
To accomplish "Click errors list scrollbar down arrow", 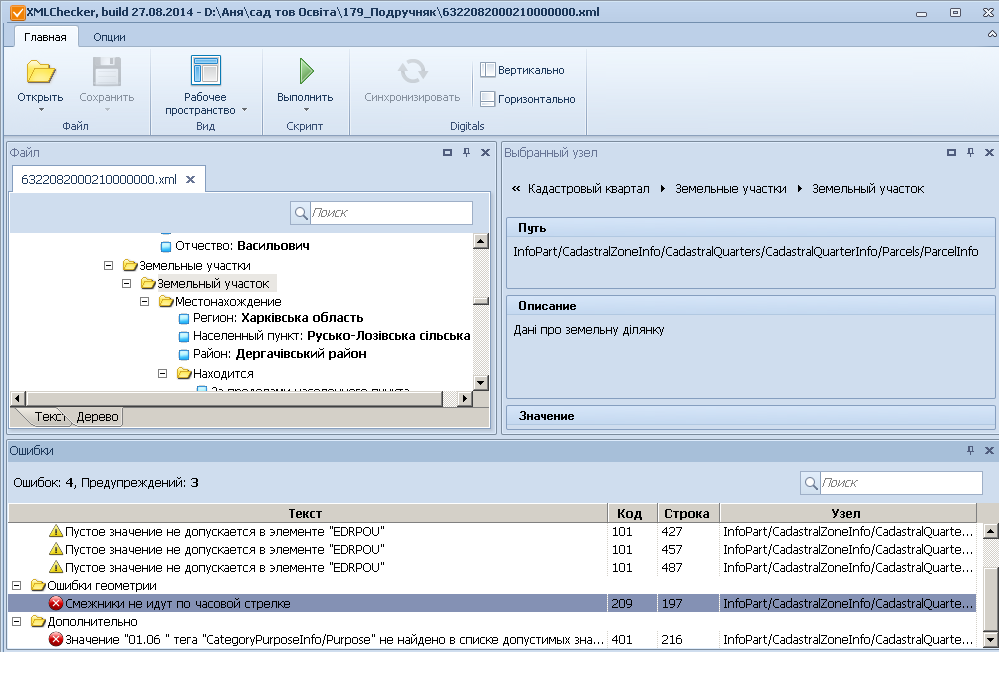I will (x=991, y=640).
